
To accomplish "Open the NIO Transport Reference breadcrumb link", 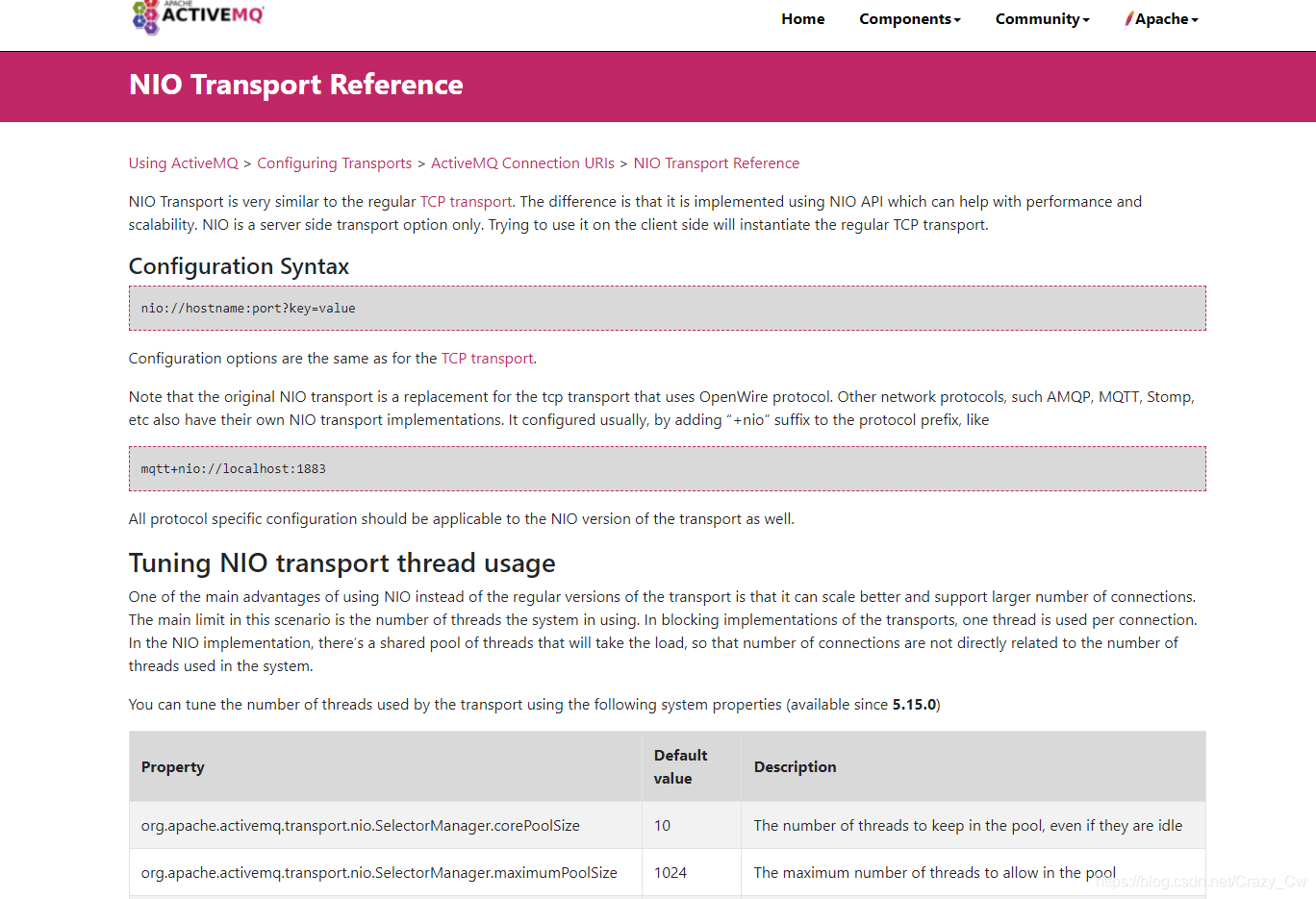I will [x=717, y=163].
